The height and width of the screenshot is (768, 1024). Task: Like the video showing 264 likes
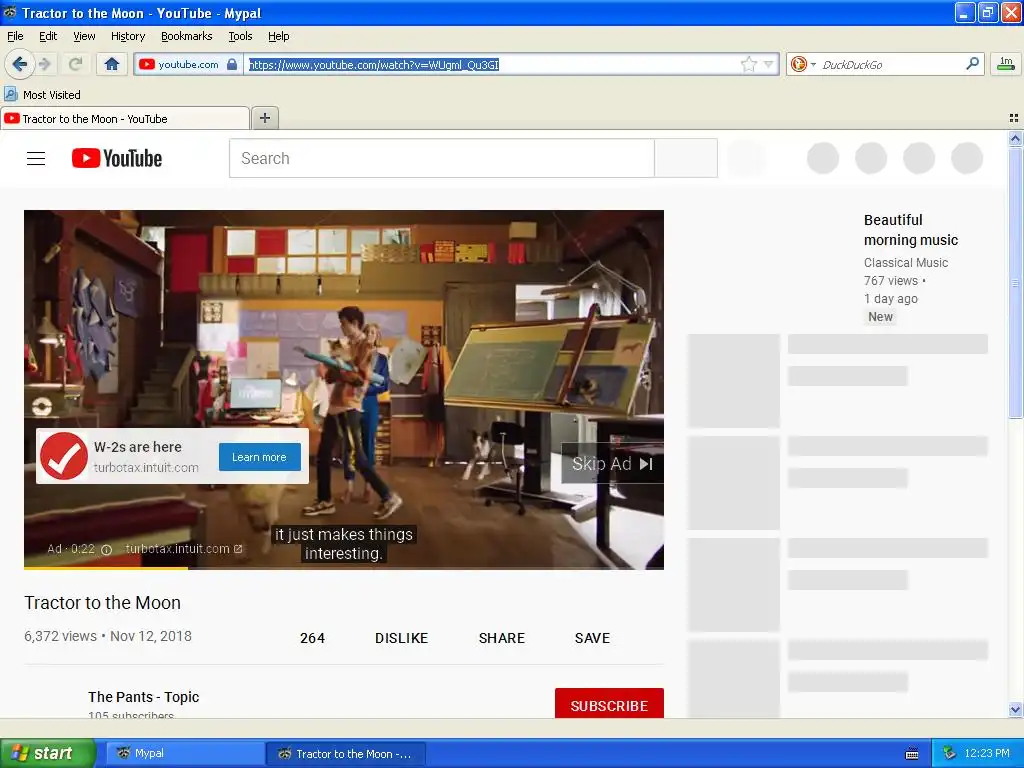312,638
